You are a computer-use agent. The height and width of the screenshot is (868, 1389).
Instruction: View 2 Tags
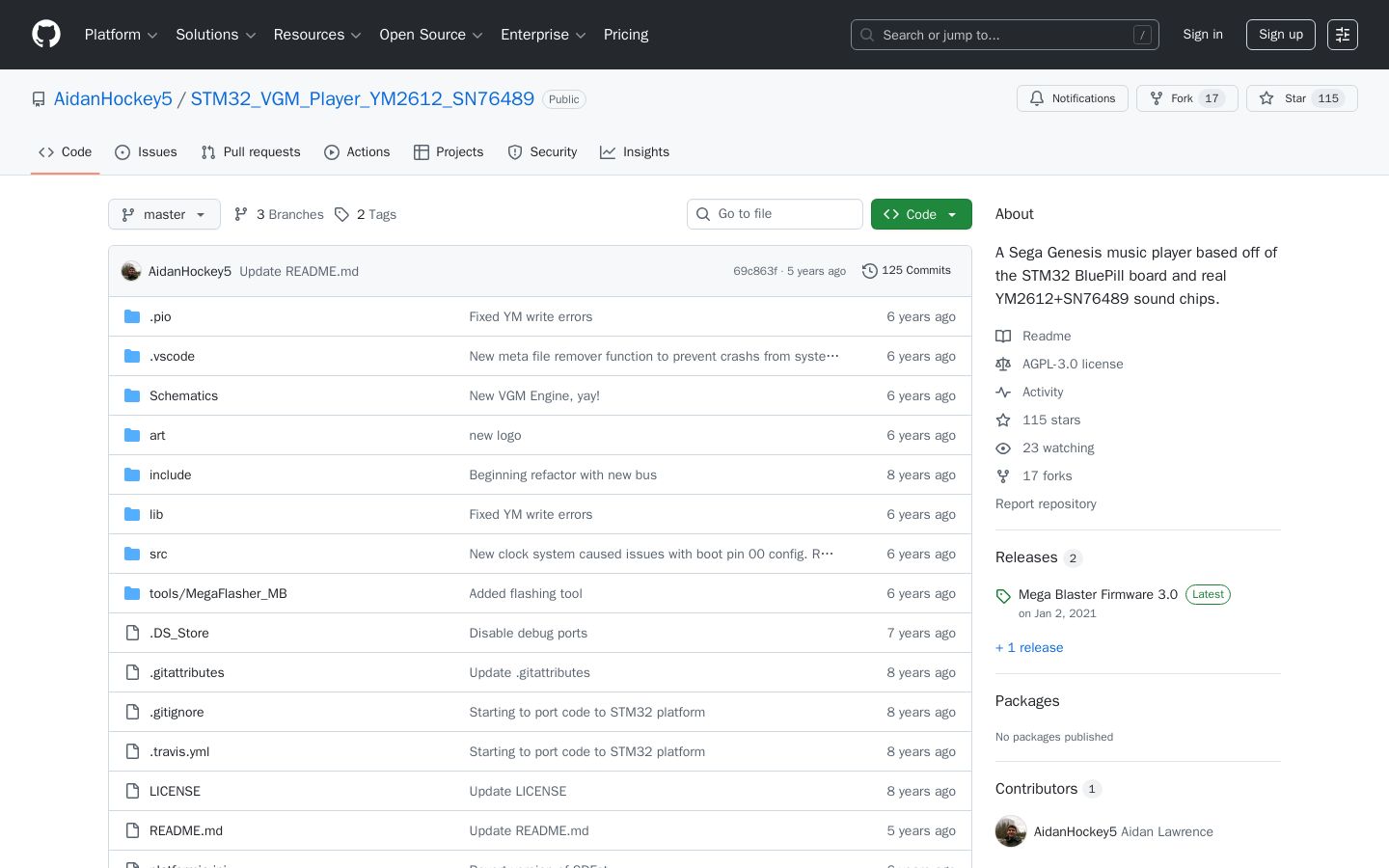(366, 214)
